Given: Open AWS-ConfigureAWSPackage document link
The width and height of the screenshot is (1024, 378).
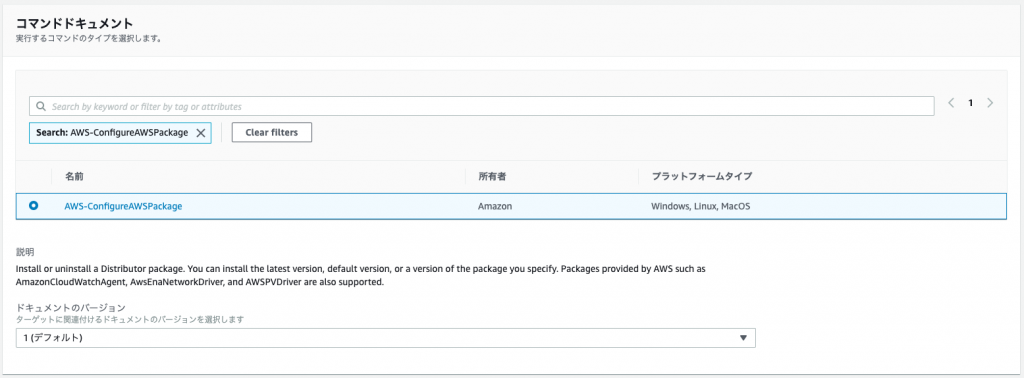Looking at the screenshot, I should [123, 206].
